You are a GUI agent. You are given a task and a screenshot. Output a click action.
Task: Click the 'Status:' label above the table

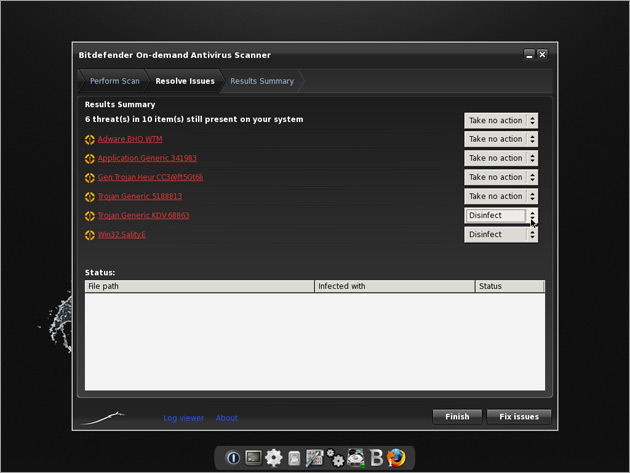click(x=100, y=272)
